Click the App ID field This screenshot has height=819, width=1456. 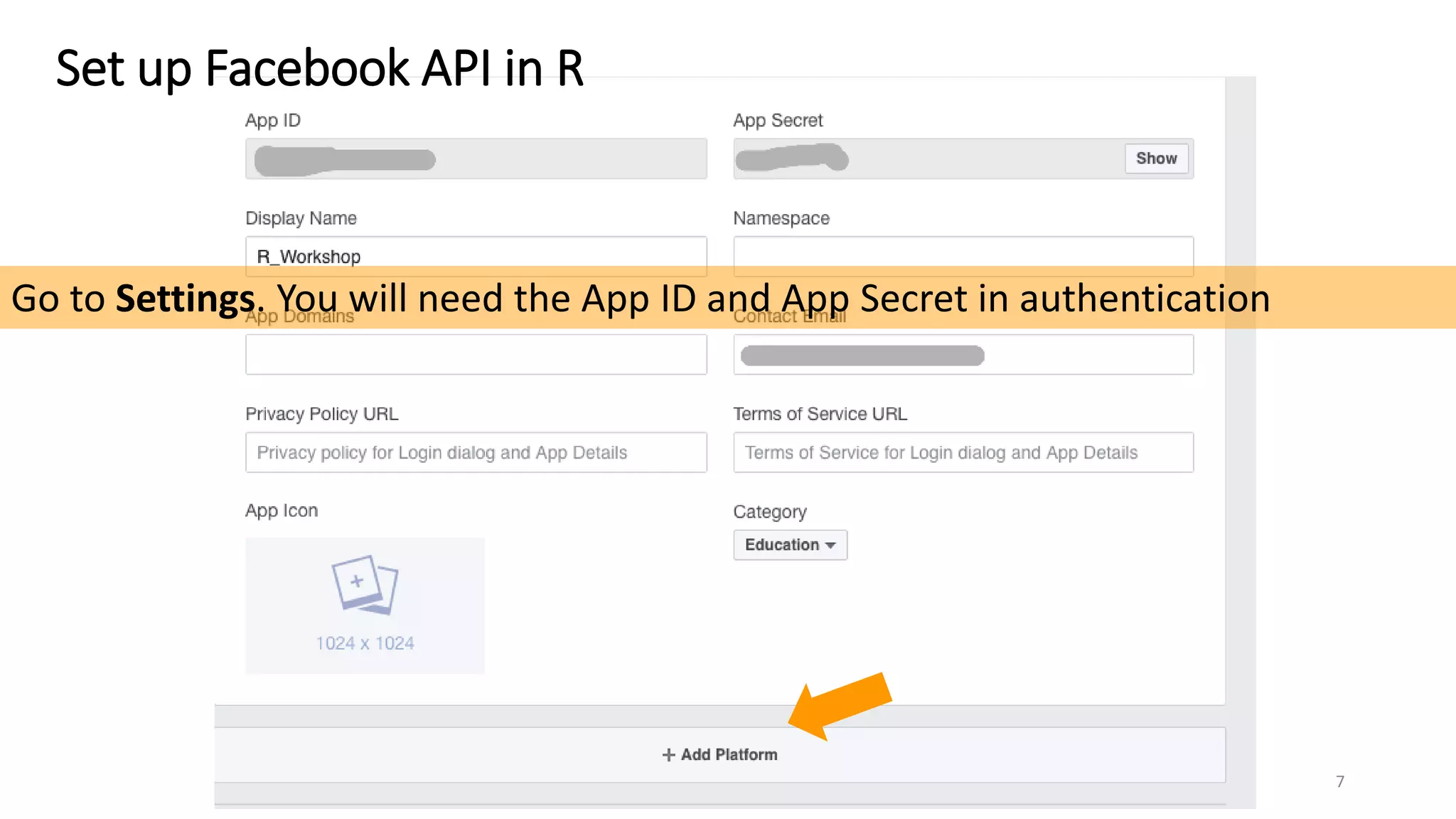pyautogui.click(x=476, y=159)
